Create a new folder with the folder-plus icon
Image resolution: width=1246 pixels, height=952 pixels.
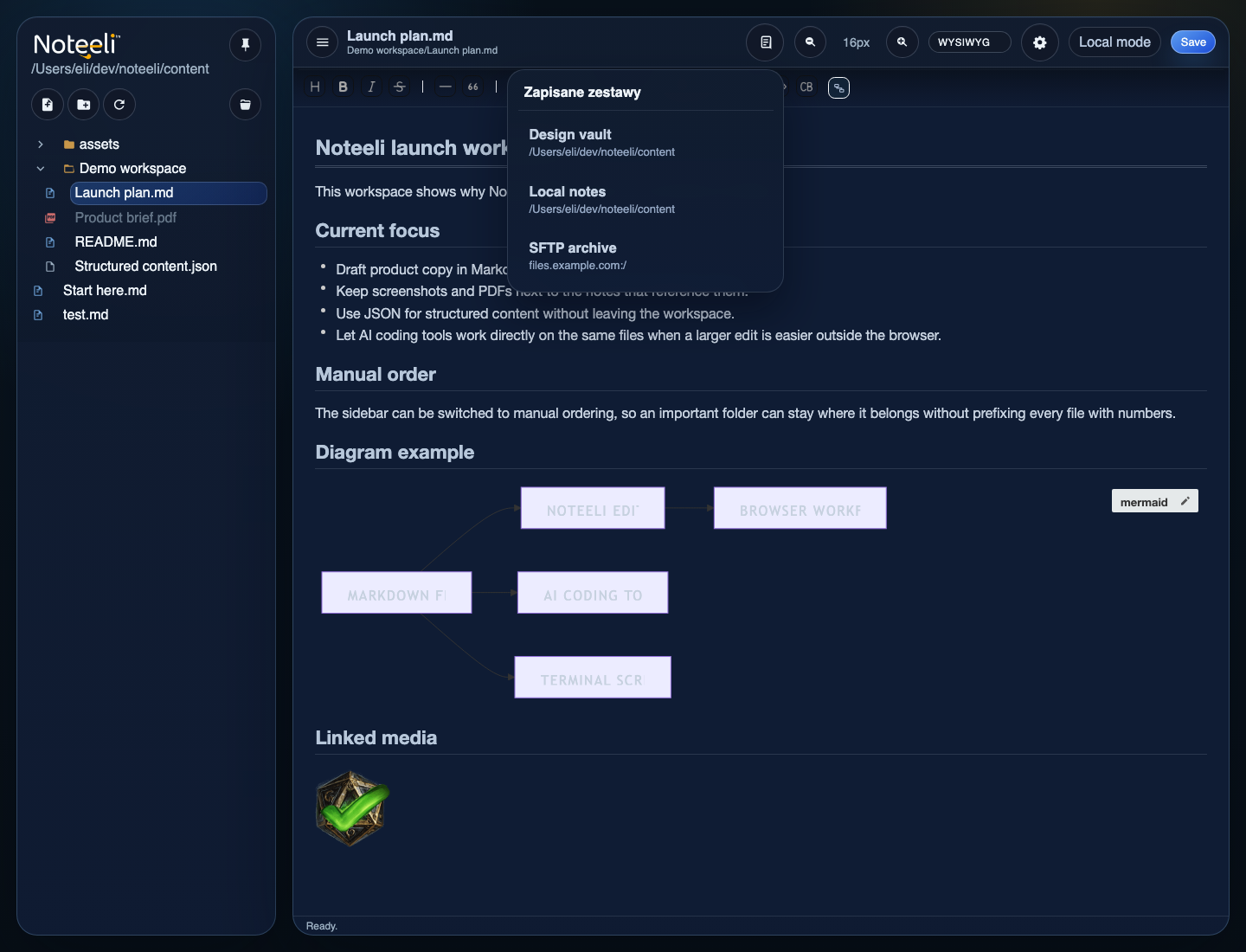[83, 105]
